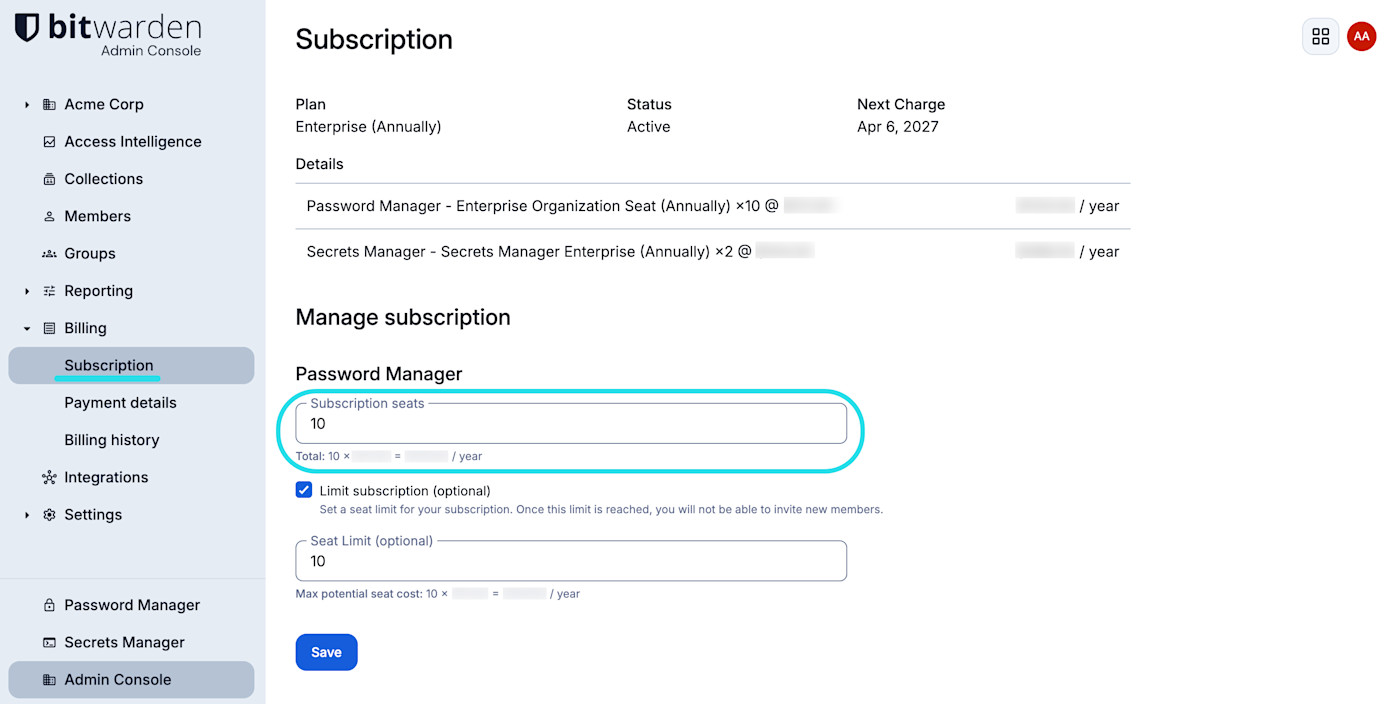Click the Save button
The image size is (1400, 704).
(326, 651)
